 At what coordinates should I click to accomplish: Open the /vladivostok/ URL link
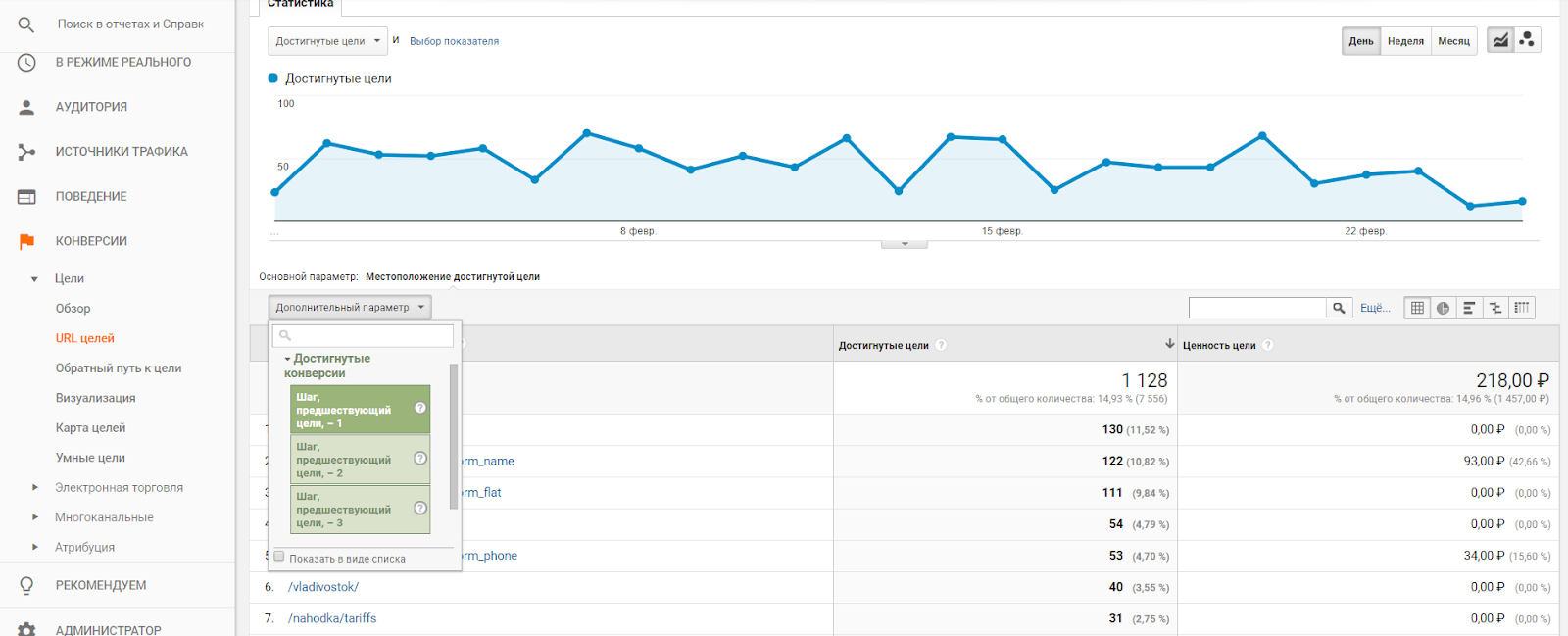[323, 587]
